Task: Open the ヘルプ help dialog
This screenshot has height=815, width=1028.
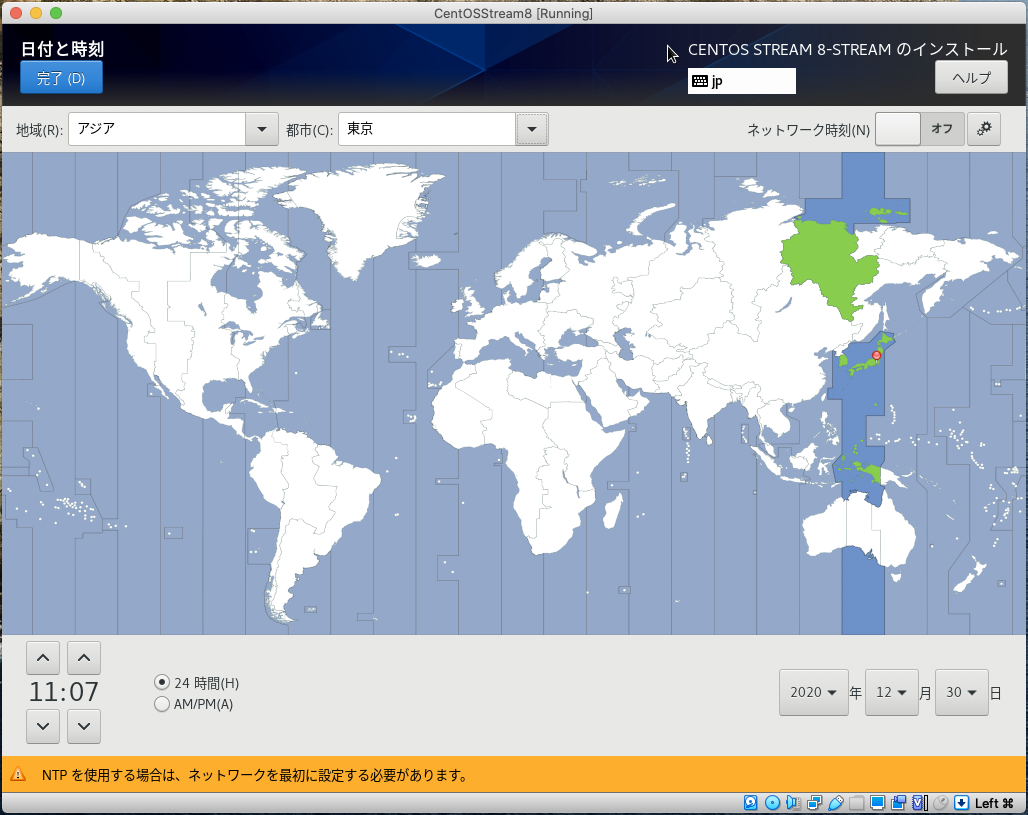Action: coord(970,77)
